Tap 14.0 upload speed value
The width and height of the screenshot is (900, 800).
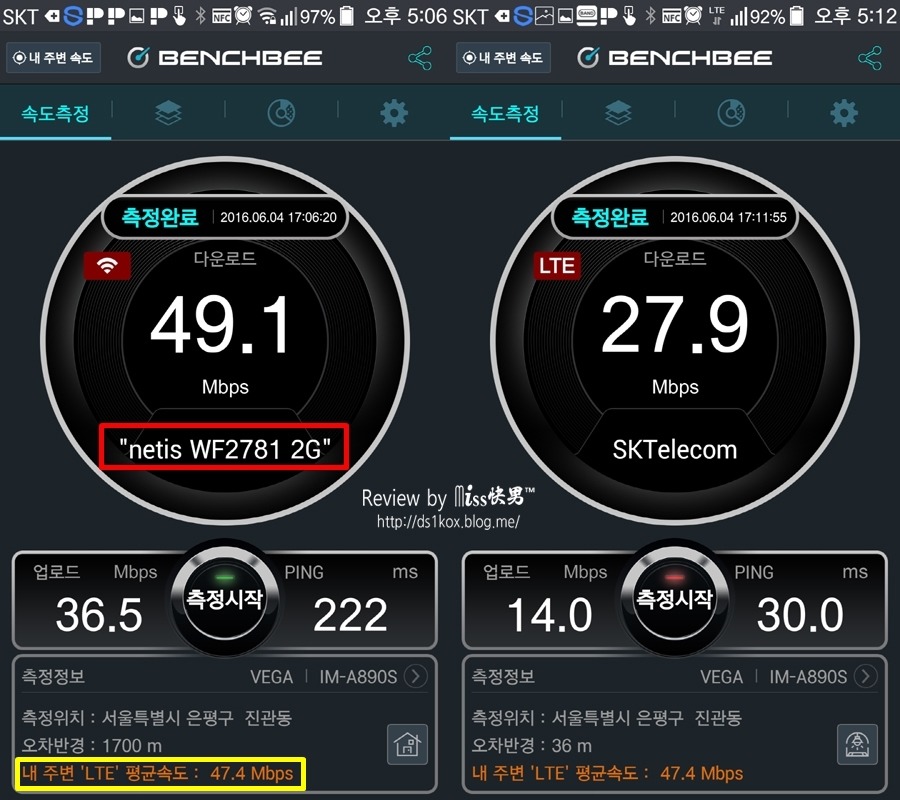click(549, 615)
